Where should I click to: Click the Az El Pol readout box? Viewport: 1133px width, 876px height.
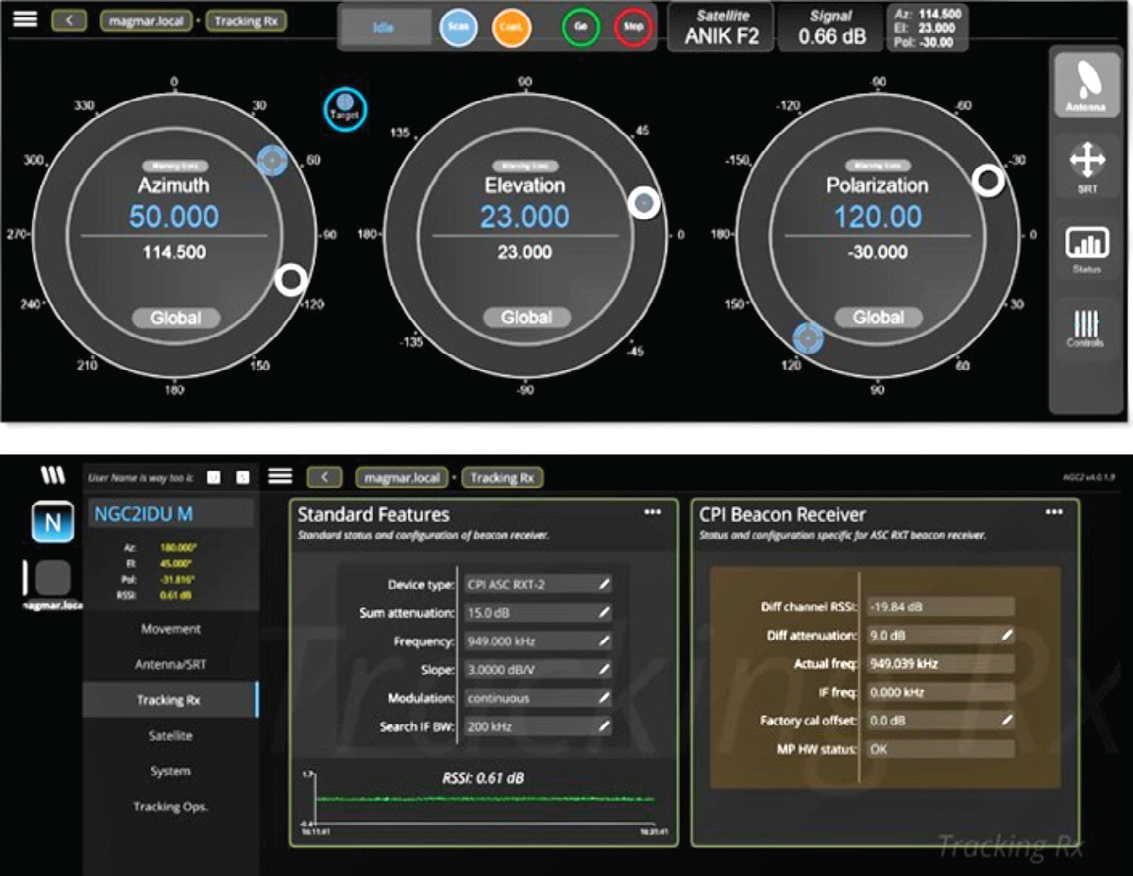[x=928, y=27]
